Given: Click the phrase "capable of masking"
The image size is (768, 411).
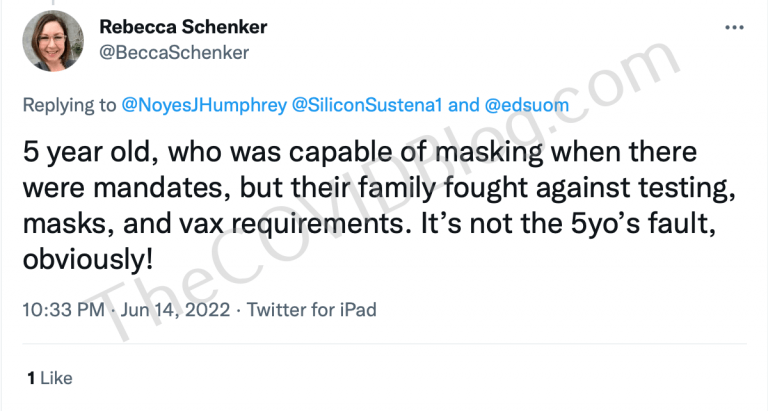Looking at the screenshot, I should click(x=415, y=152).
